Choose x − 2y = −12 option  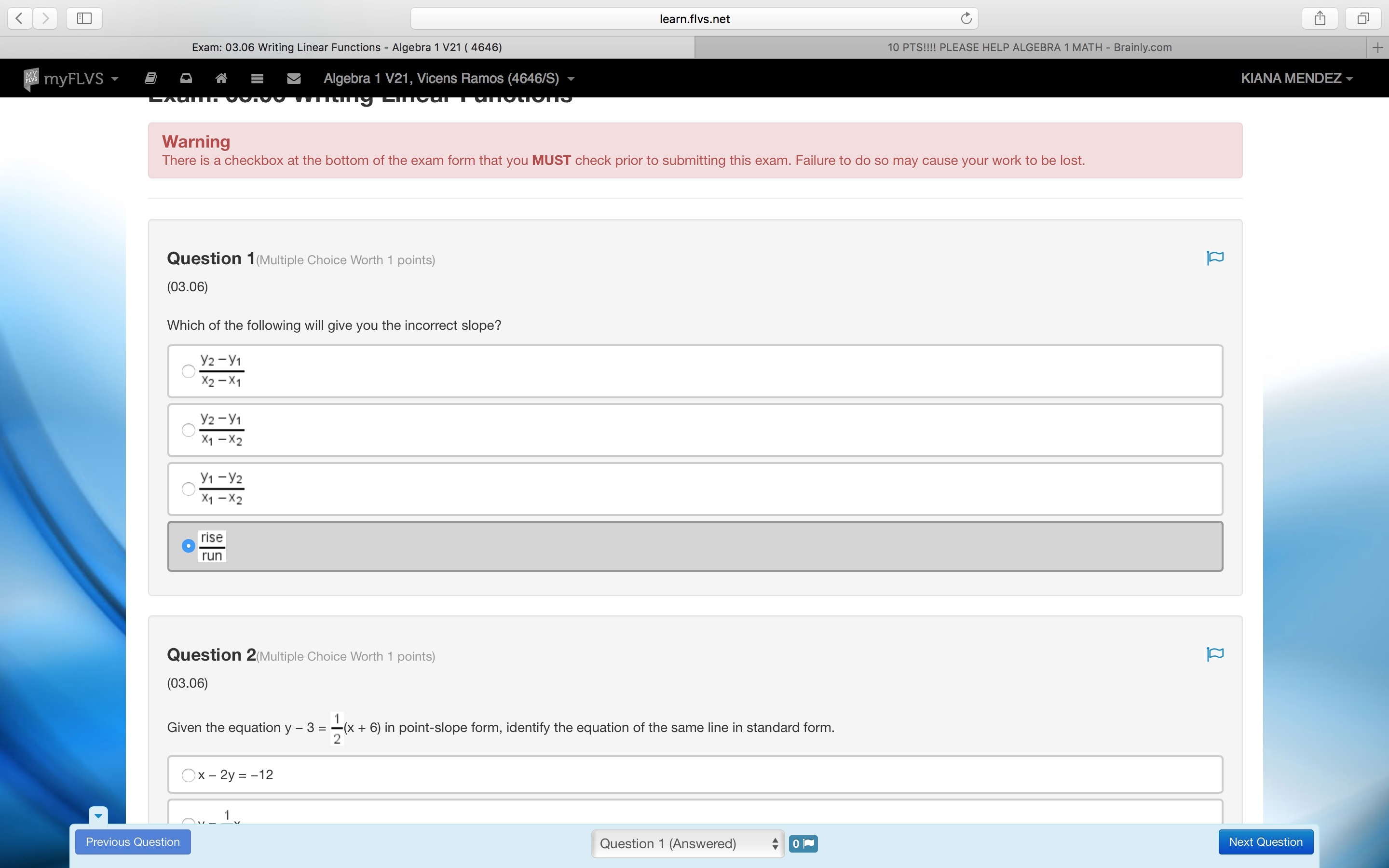pyautogui.click(x=188, y=775)
